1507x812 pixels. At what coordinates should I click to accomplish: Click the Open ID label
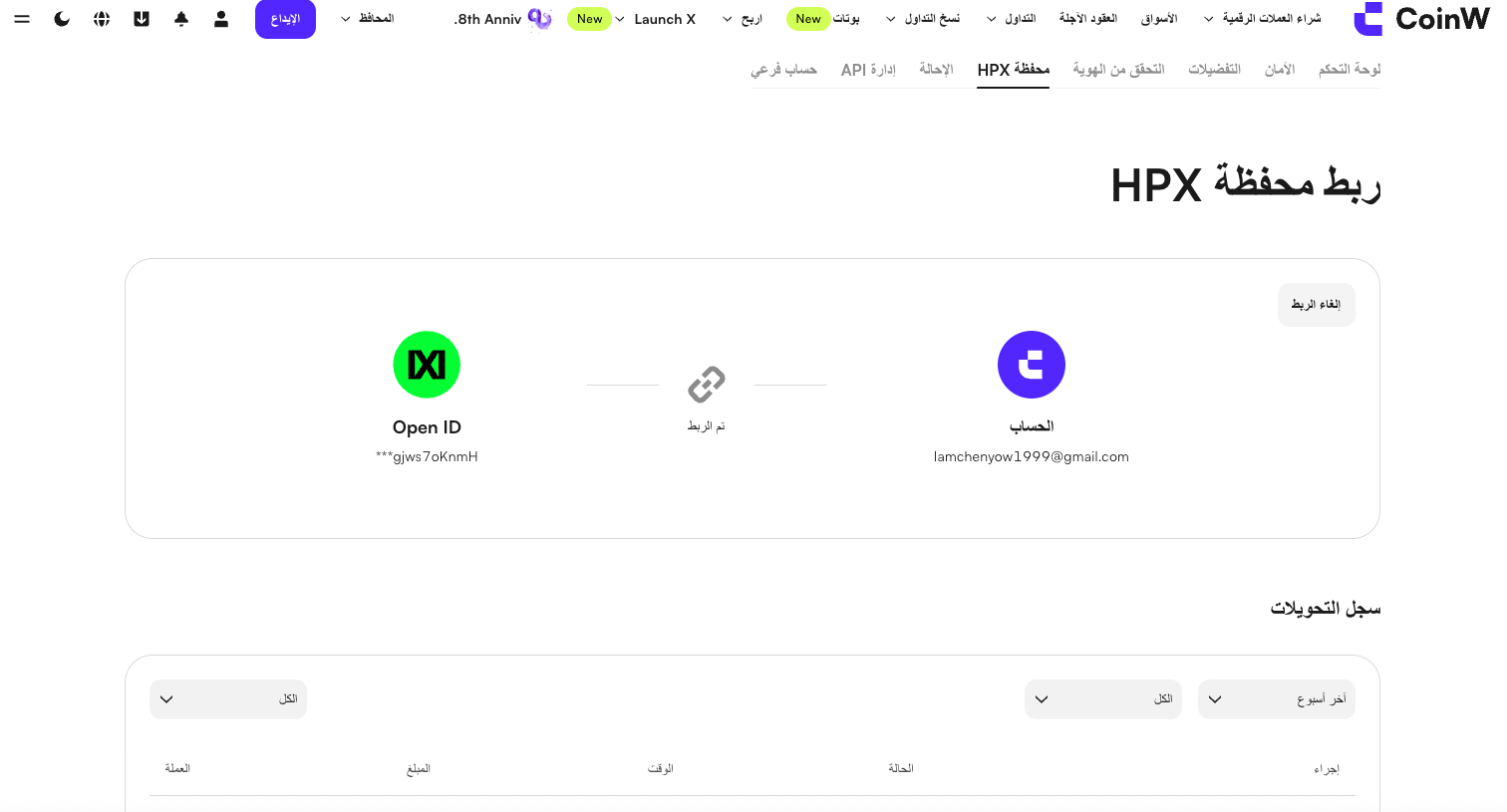pyautogui.click(x=427, y=427)
